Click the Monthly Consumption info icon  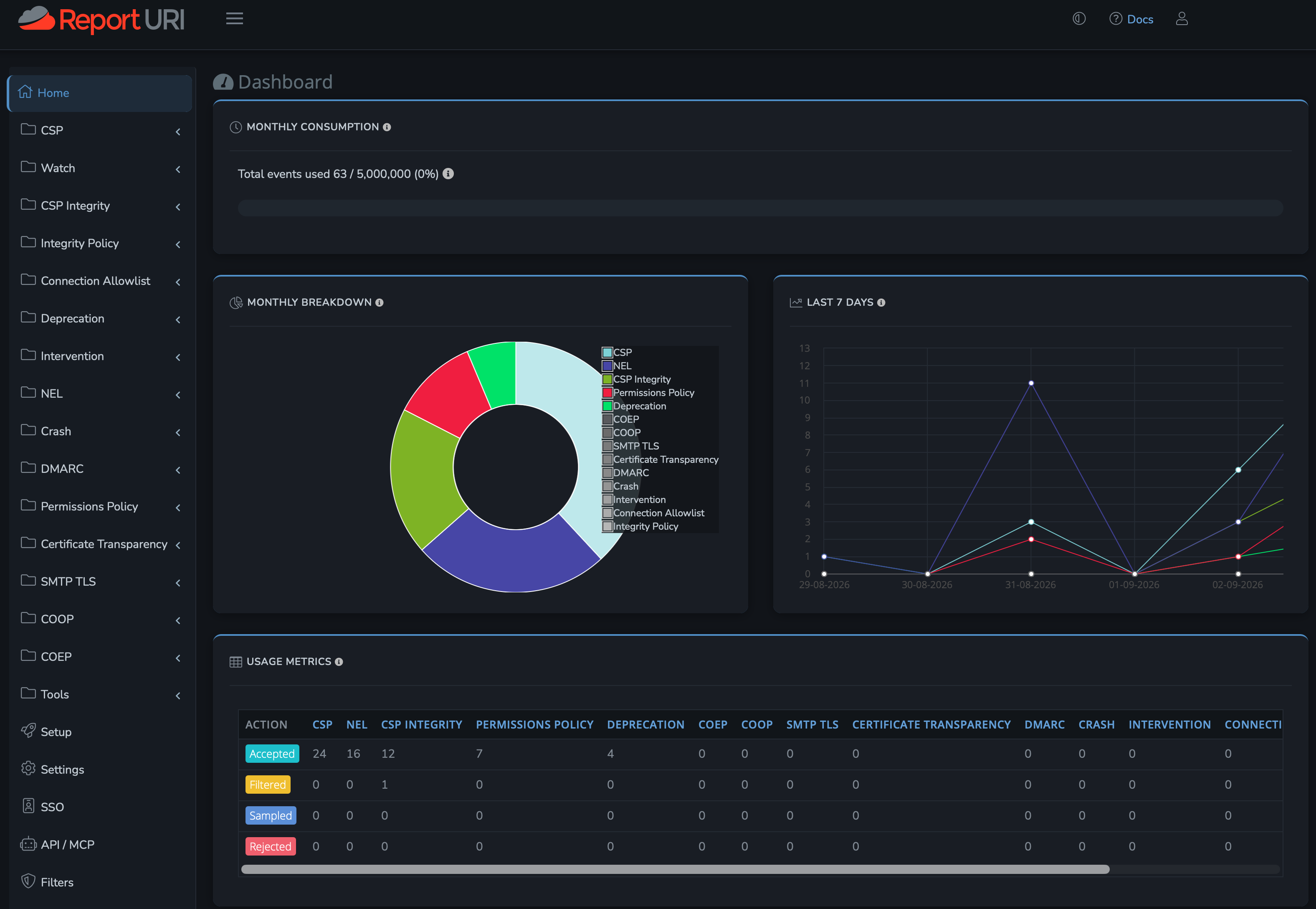(387, 127)
